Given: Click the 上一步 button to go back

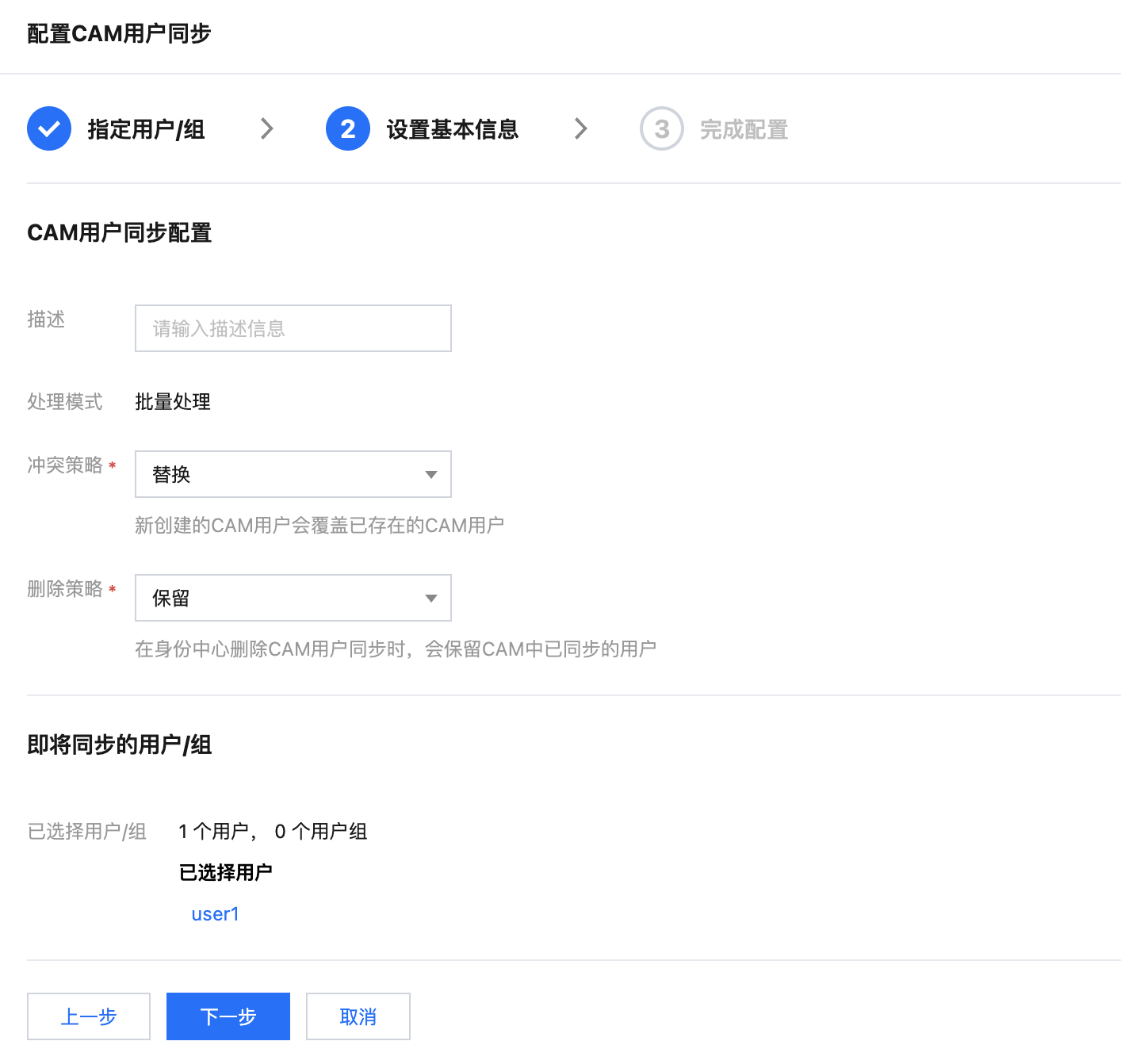Looking at the screenshot, I should click(x=89, y=1016).
